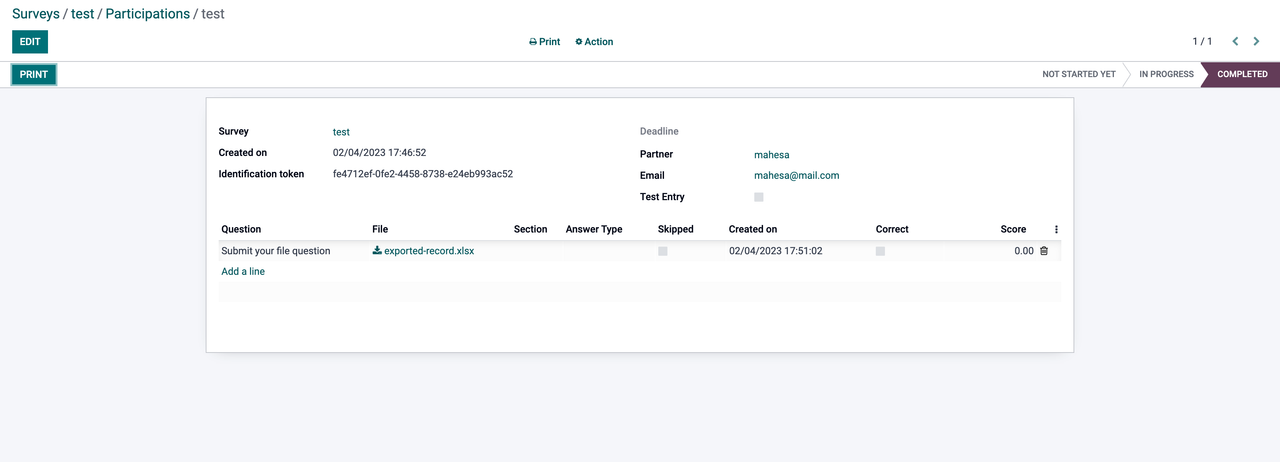Screen dimensions: 1280x462
Task: Delete the Submit your file question row
Action: [x=1044, y=251]
